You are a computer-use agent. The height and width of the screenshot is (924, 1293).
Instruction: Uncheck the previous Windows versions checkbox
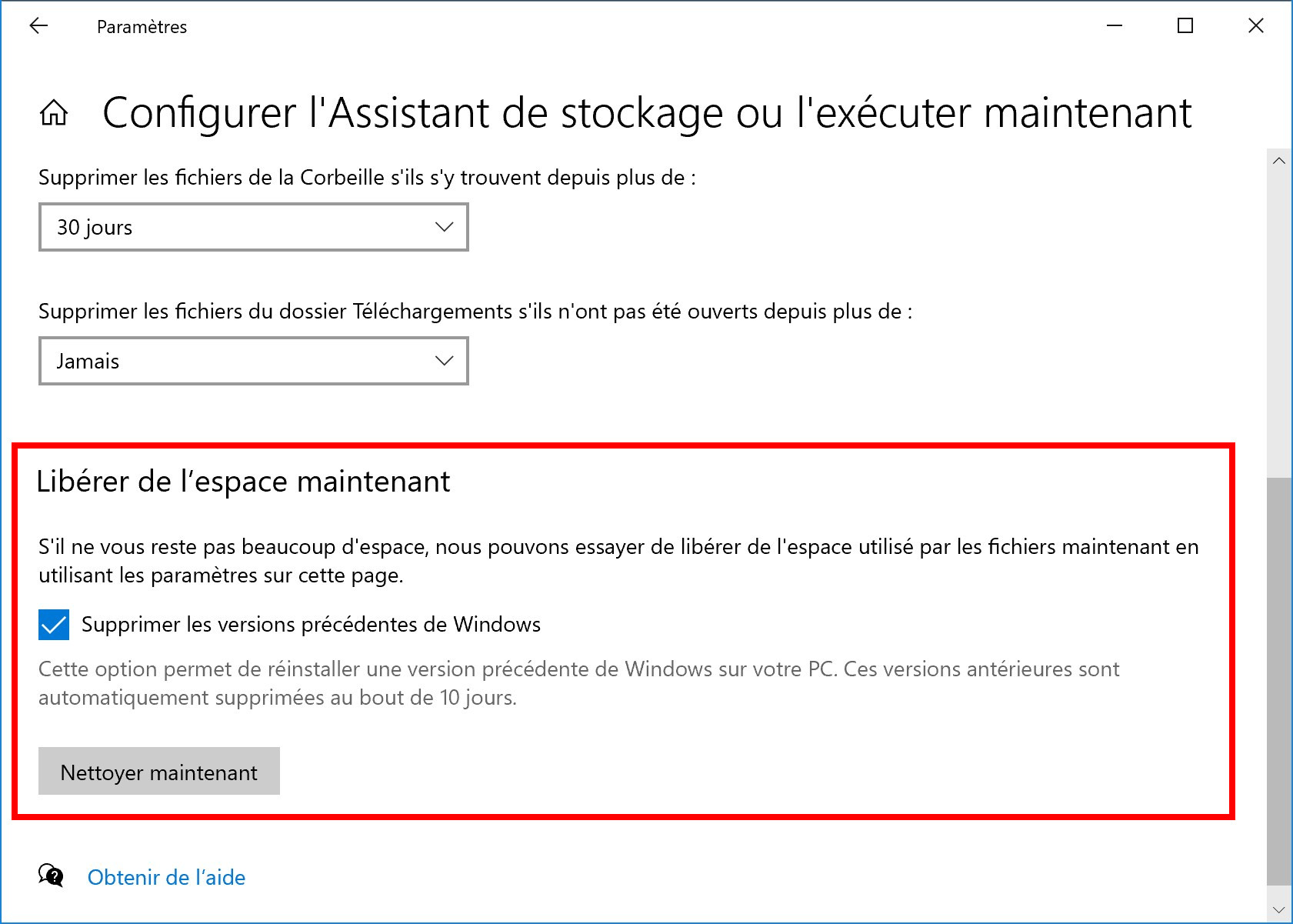pos(54,625)
